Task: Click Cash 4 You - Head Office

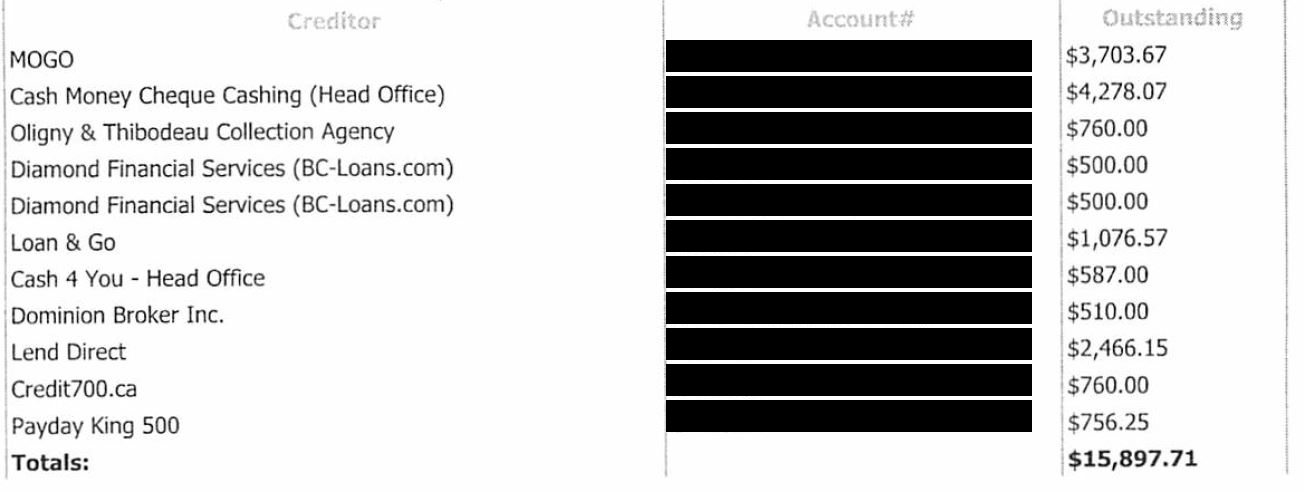Action: coord(138,278)
